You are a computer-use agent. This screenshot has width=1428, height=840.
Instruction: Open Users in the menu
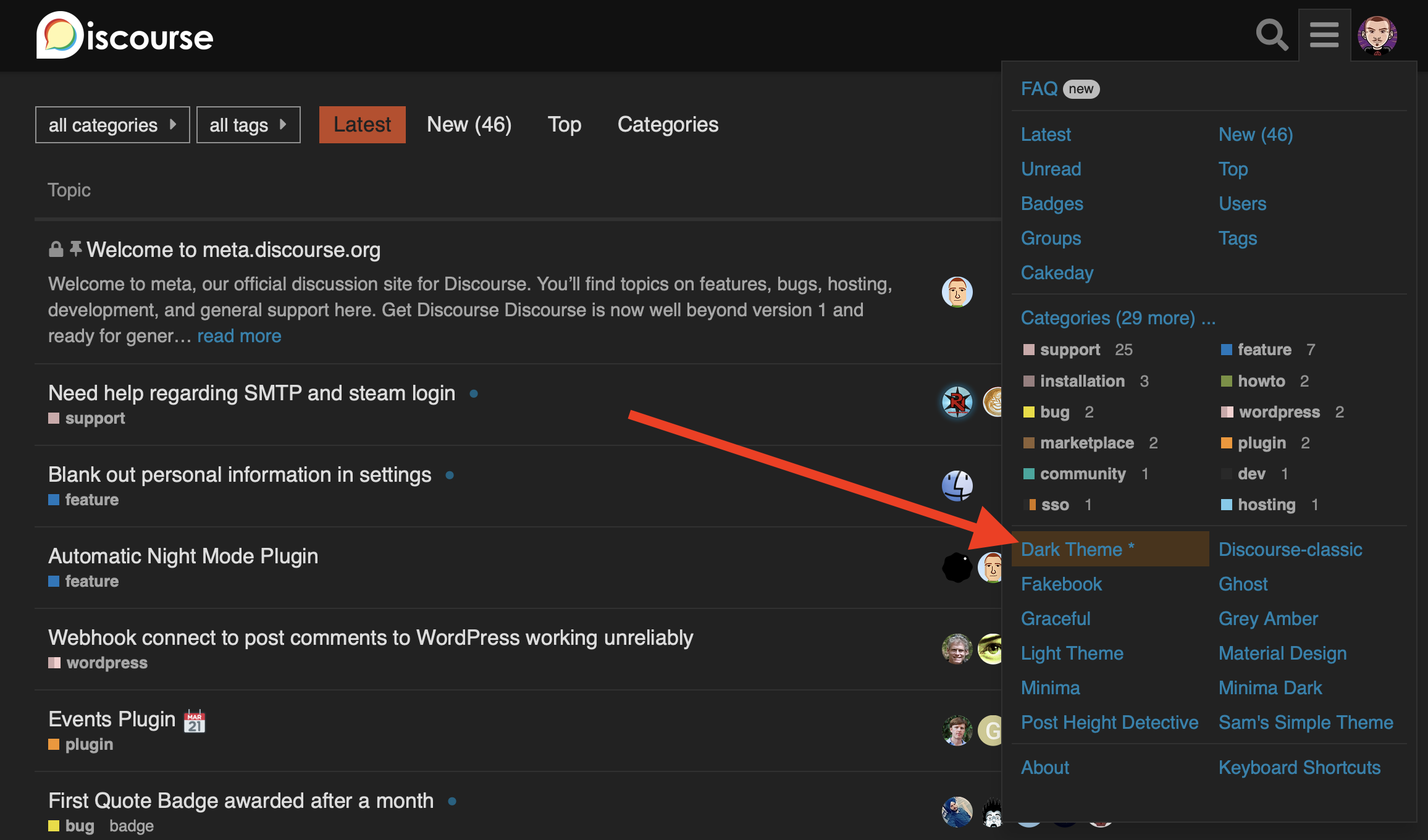(1243, 204)
